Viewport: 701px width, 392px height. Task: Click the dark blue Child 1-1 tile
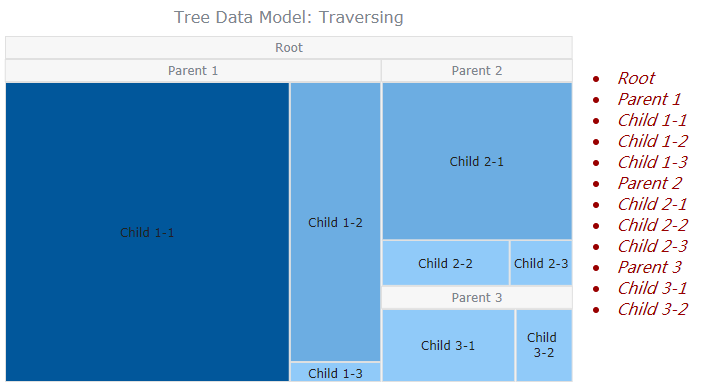pyautogui.click(x=147, y=232)
